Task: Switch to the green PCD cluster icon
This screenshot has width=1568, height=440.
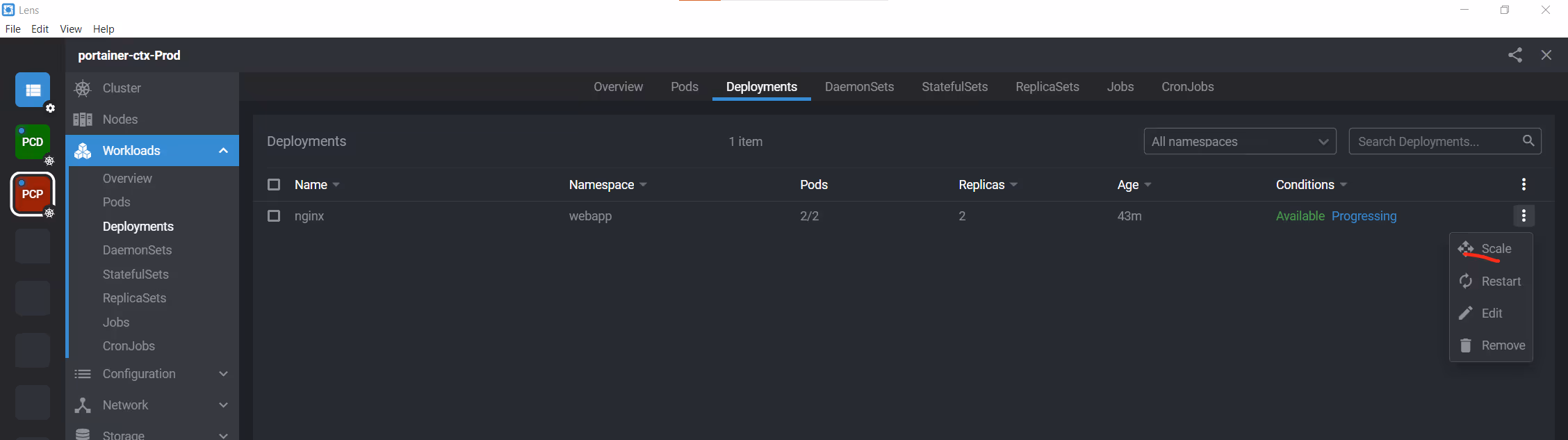Action: (33, 142)
